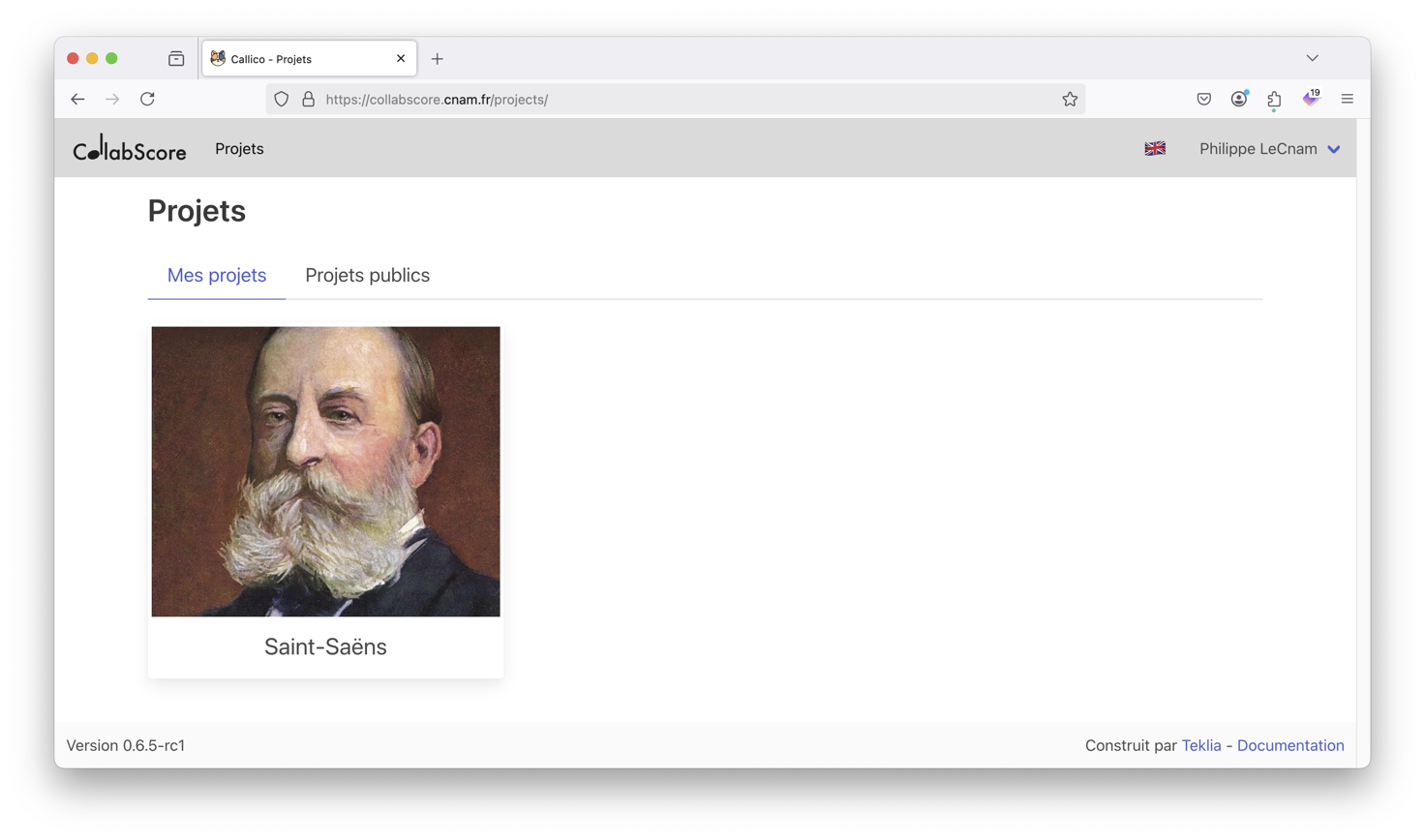This screenshot has height=840, width=1425.
Task: Expand the list all tabs chevron
Action: click(x=1312, y=58)
